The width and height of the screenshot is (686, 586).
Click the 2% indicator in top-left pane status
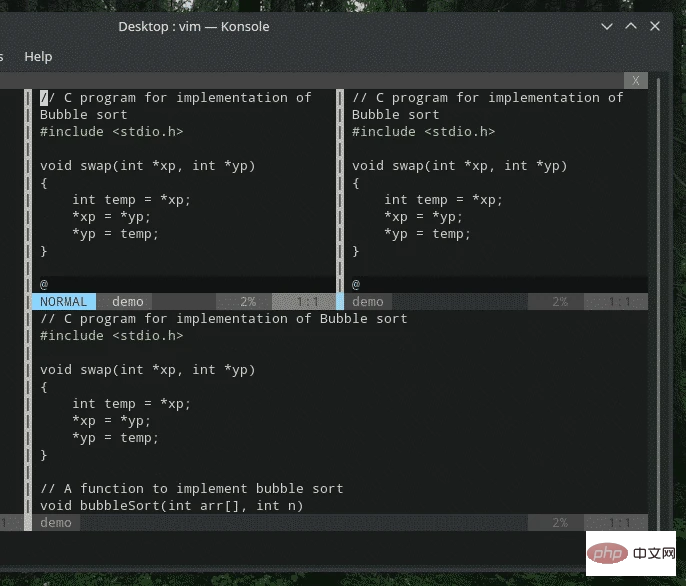click(248, 301)
